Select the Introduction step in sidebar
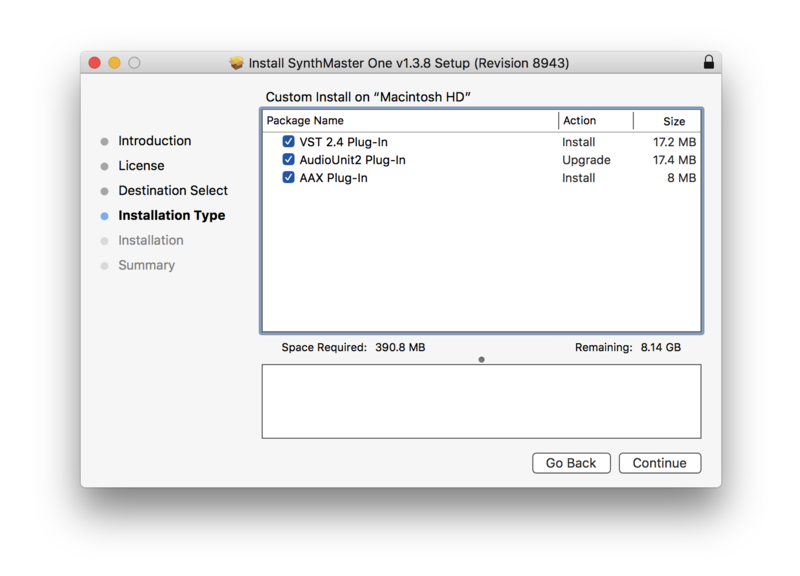Screen dimensions: 800x576 [x=154, y=141]
